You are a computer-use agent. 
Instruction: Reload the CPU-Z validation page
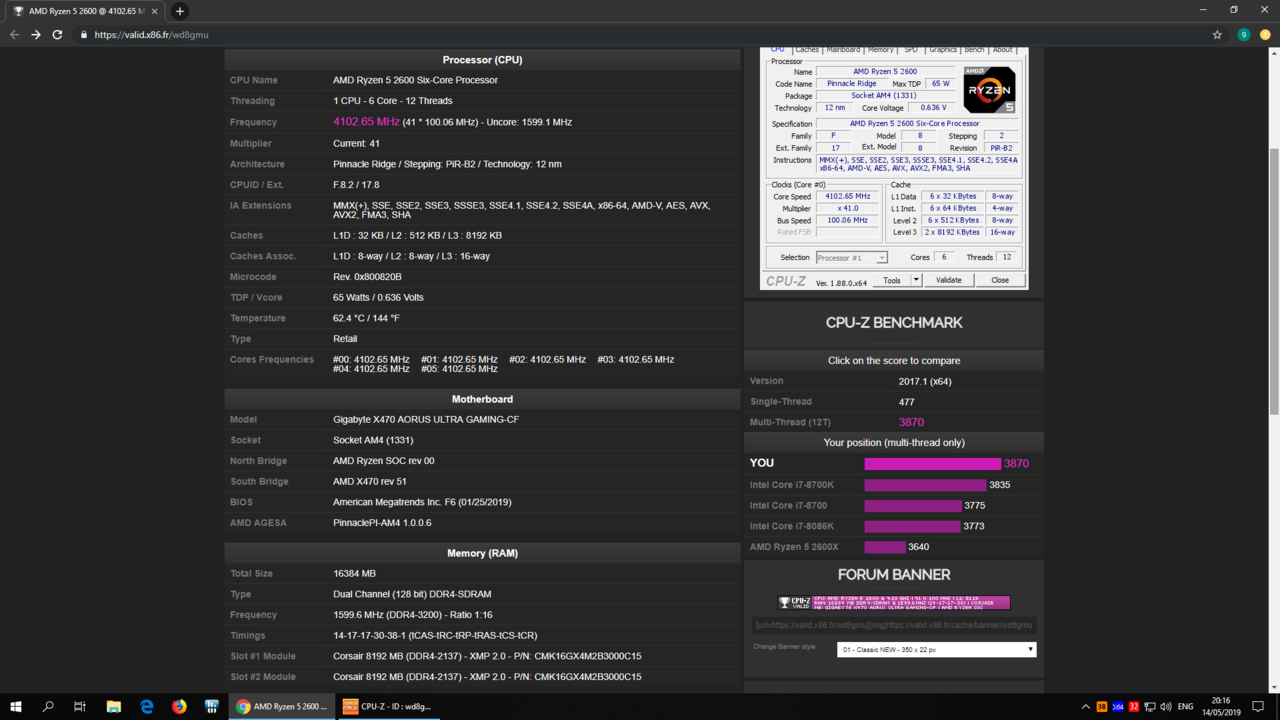[x=58, y=34]
